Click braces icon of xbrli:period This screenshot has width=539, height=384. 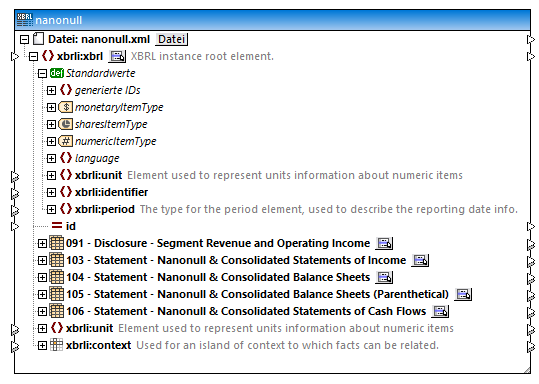point(66,209)
